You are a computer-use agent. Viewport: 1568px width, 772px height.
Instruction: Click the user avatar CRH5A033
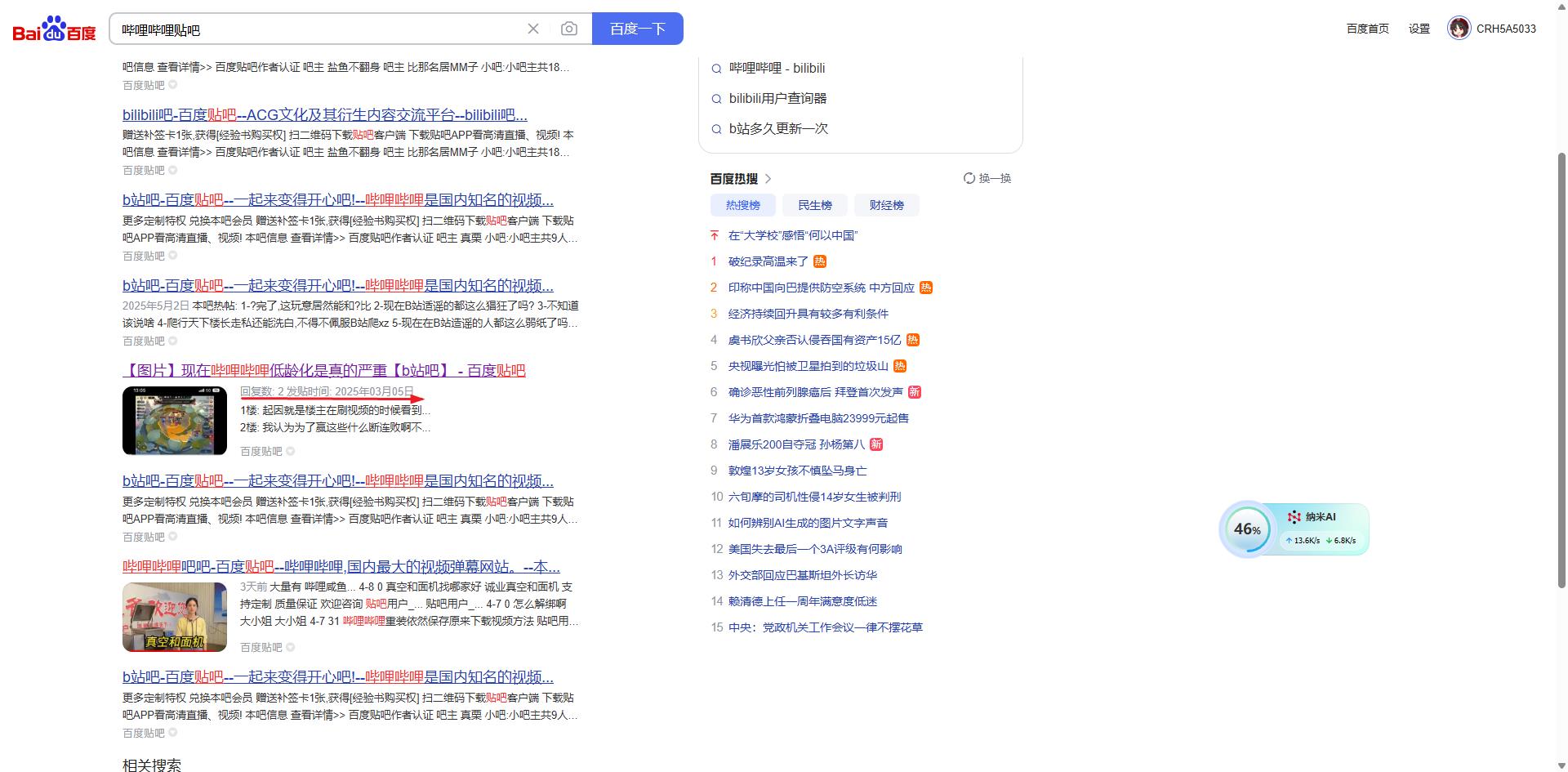pos(1459,29)
